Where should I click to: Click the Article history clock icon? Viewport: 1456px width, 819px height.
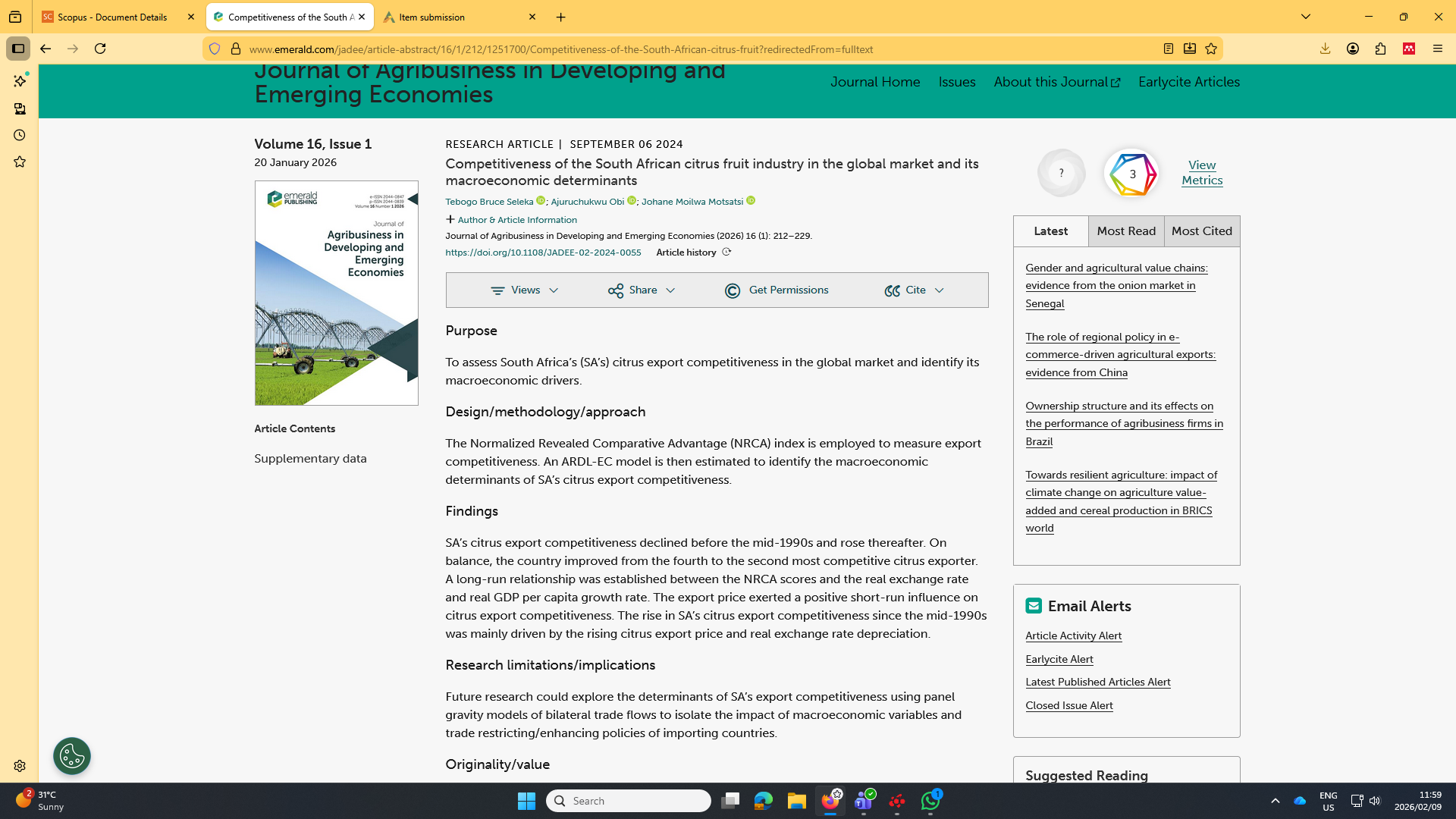pos(726,253)
